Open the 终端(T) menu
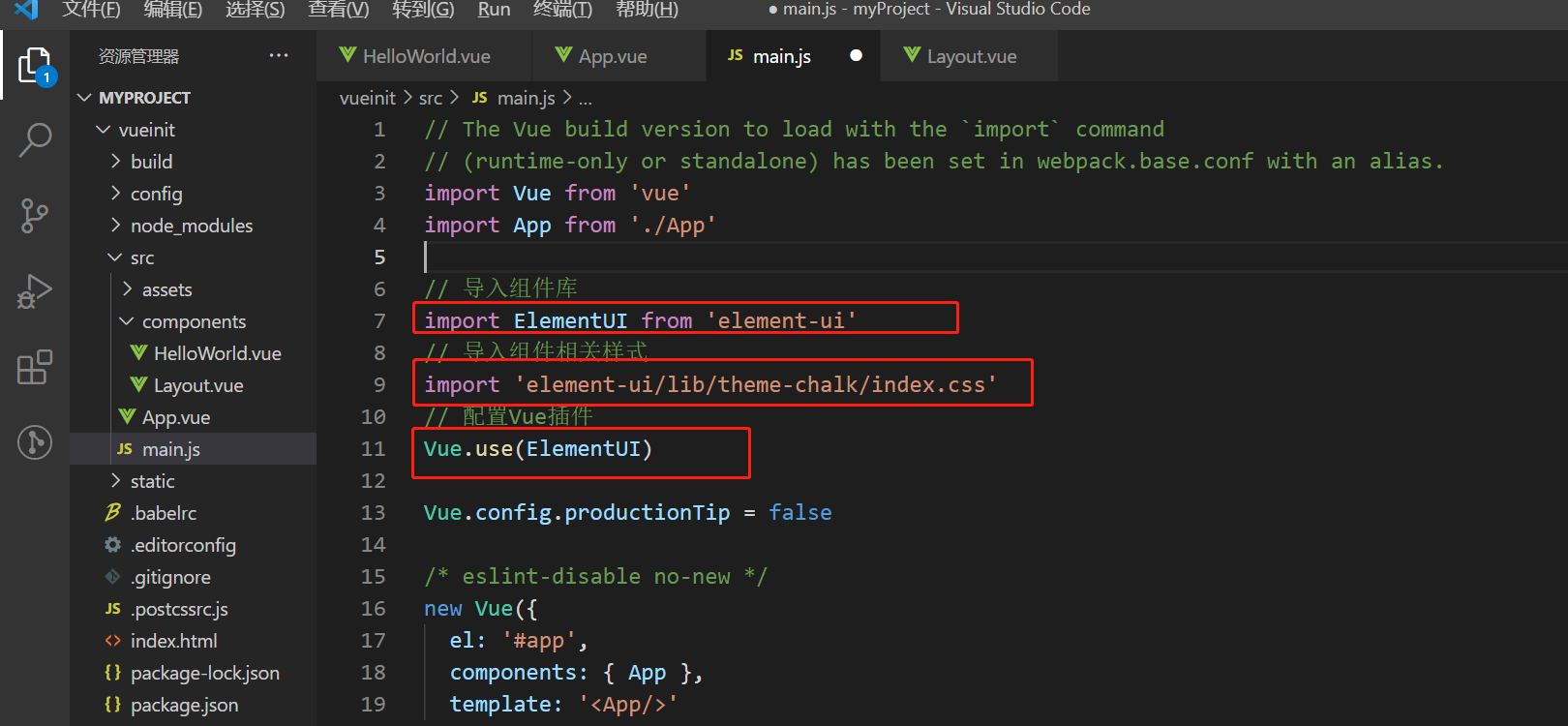The image size is (1568, 726). point(562,10)
